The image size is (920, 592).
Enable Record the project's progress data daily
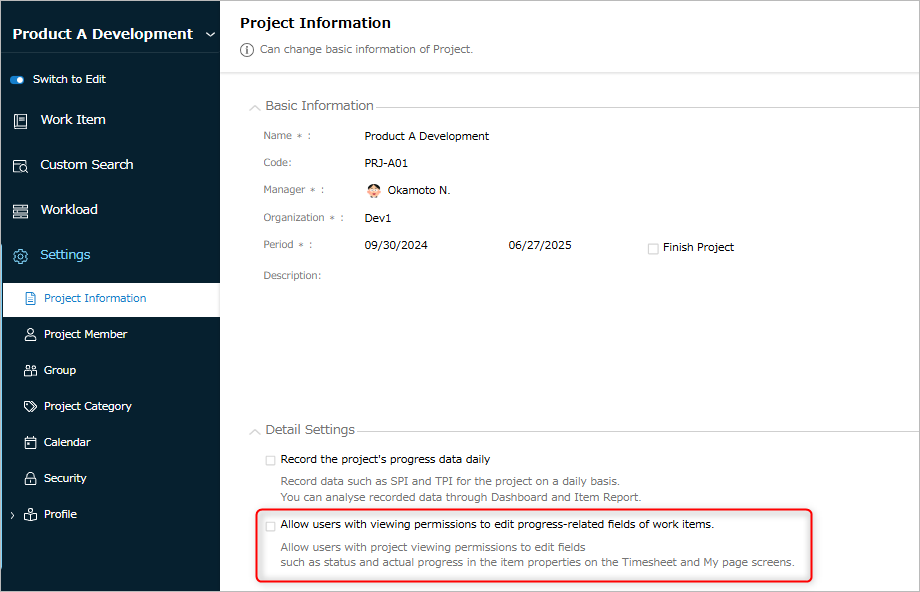pyautogui.click(x=270, y=461)
